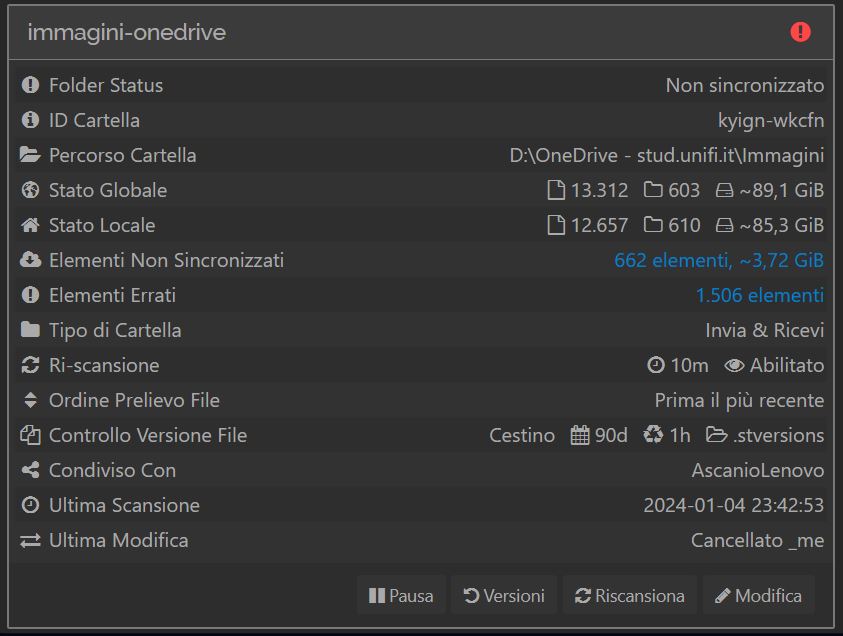
Task: Click the Modifica edit button
Action: pos(759,595)
